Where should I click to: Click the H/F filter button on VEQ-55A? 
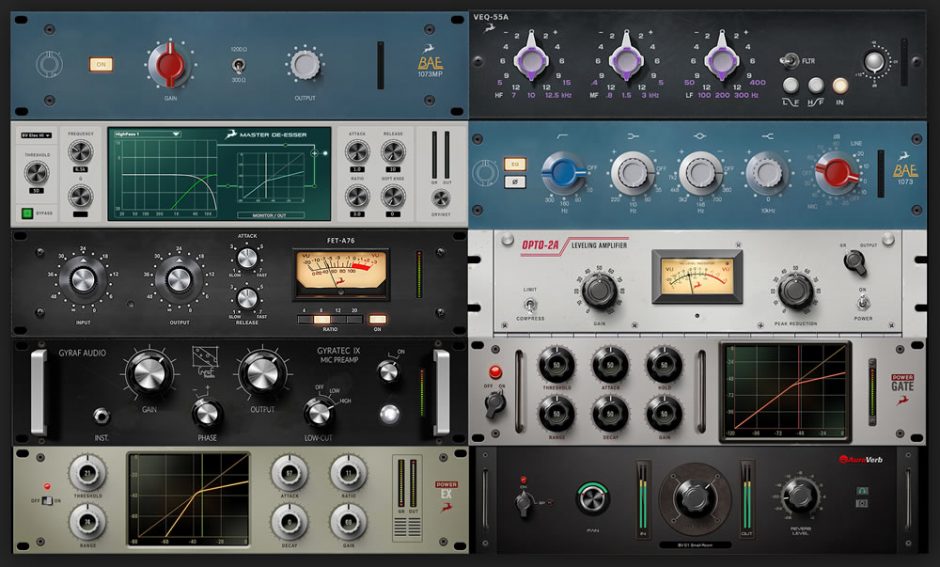tap(815, 85)
